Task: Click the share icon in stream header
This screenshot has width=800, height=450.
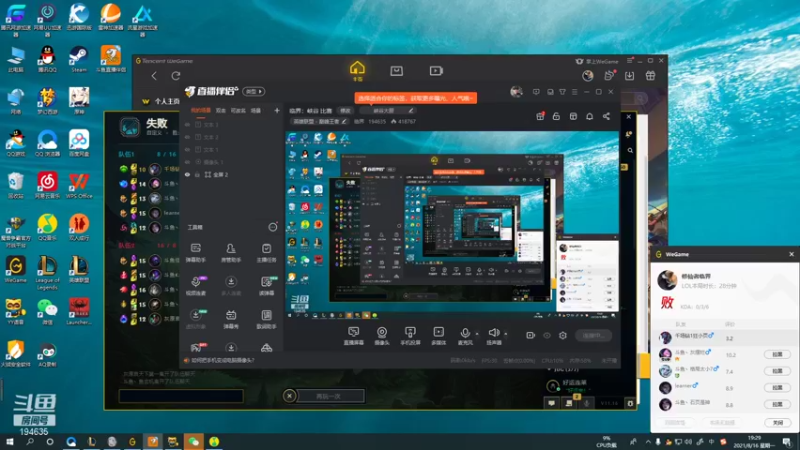Action: click(606, 116)
